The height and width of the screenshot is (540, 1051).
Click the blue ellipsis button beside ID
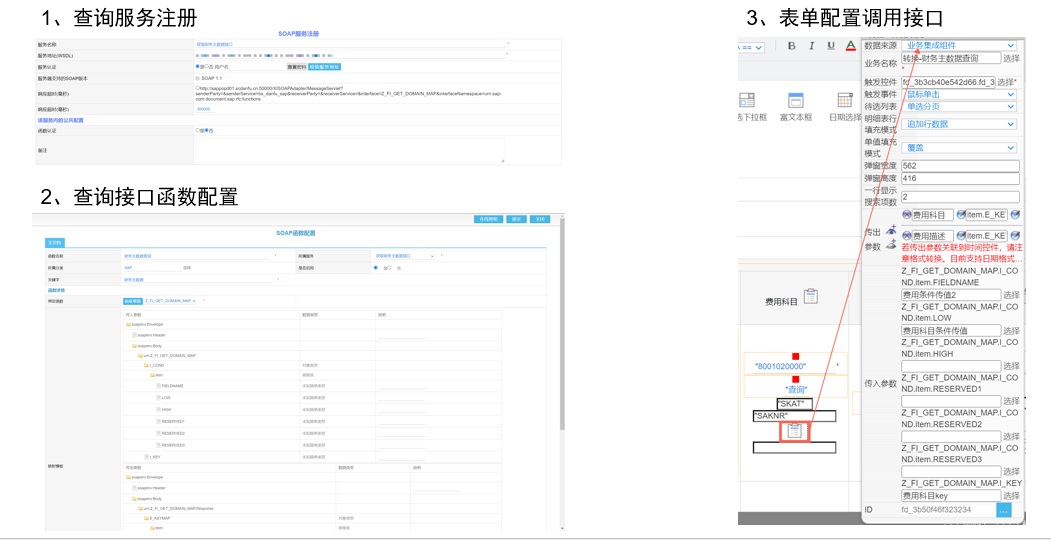pyautogui.click(x=1004, y=510)
